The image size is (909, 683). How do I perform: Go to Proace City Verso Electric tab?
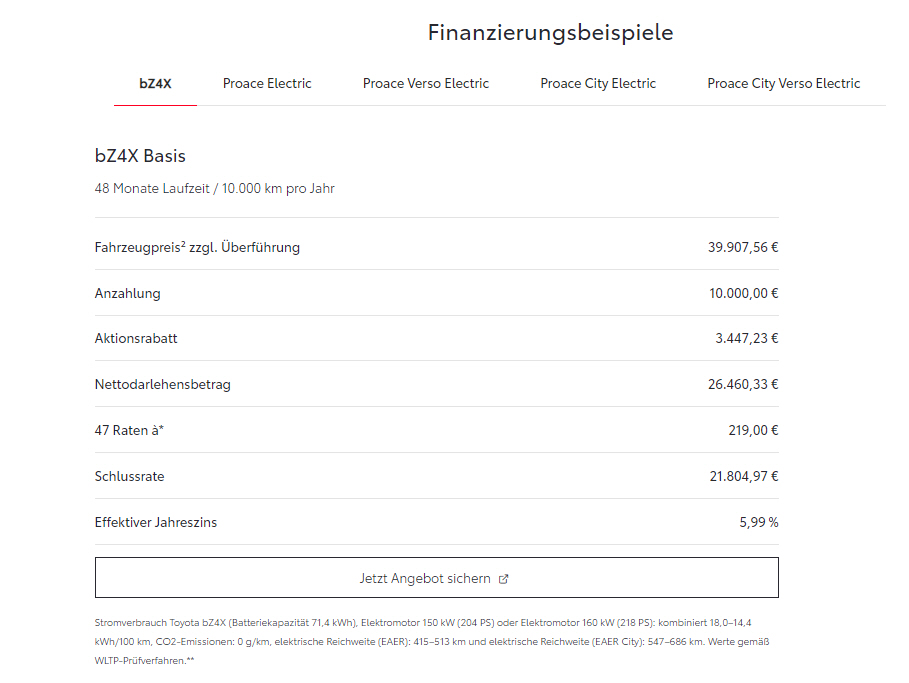point(783,84)
